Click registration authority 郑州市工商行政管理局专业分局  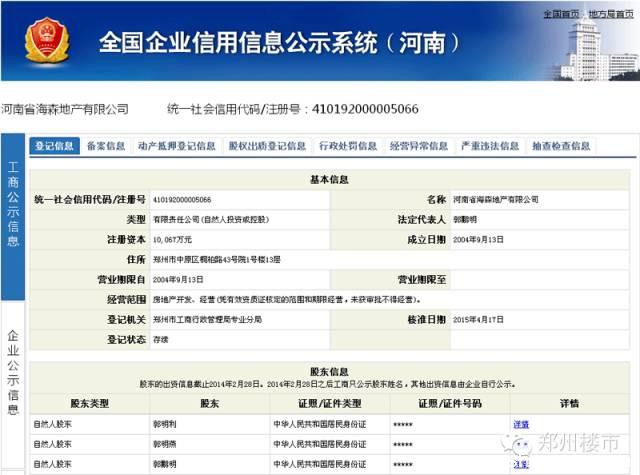[207, 320]
